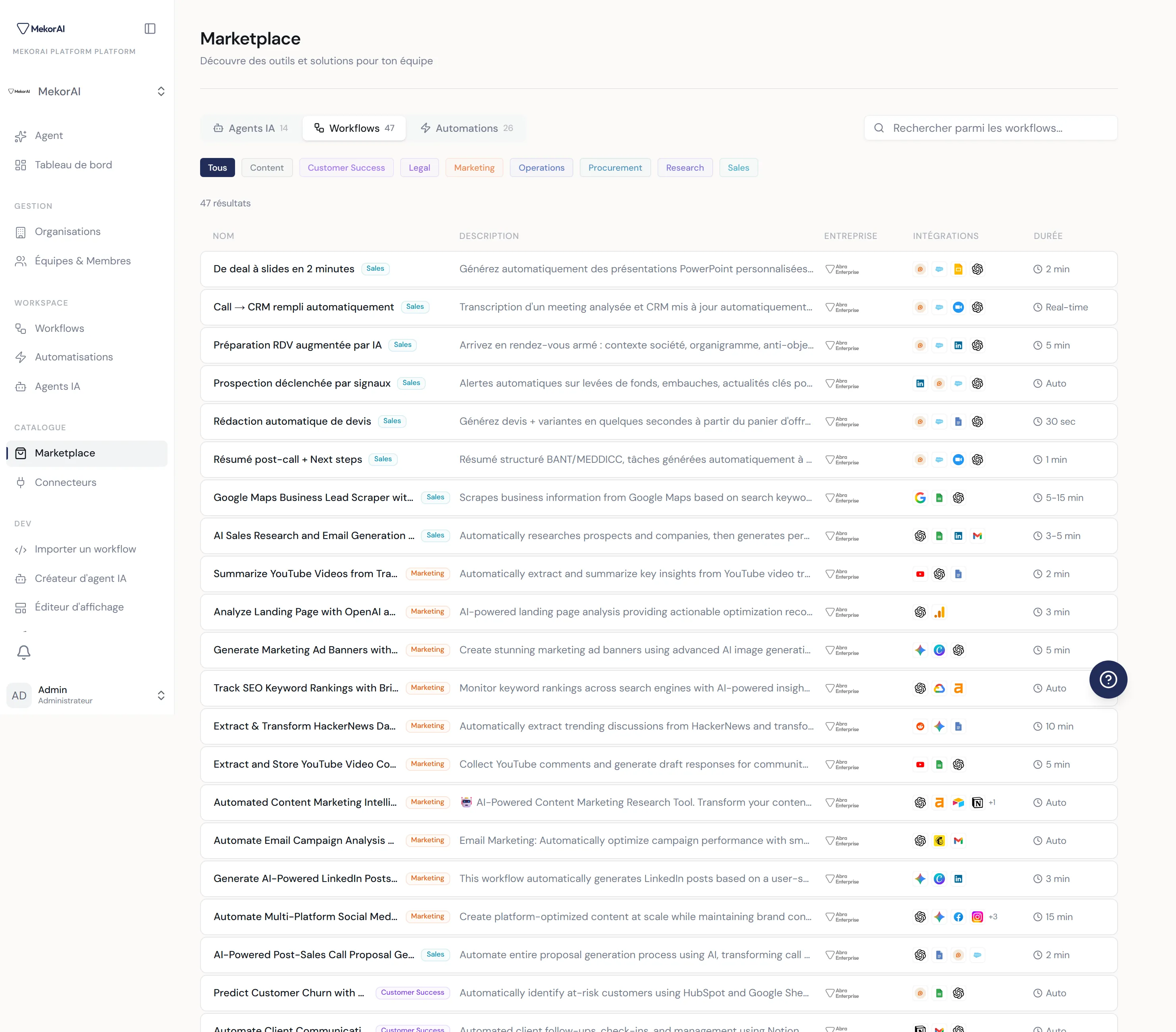Open AI-Powered Post-Sales Call Proposal workflow
The image size is (1176, 1032).
(x=659, y=955)
